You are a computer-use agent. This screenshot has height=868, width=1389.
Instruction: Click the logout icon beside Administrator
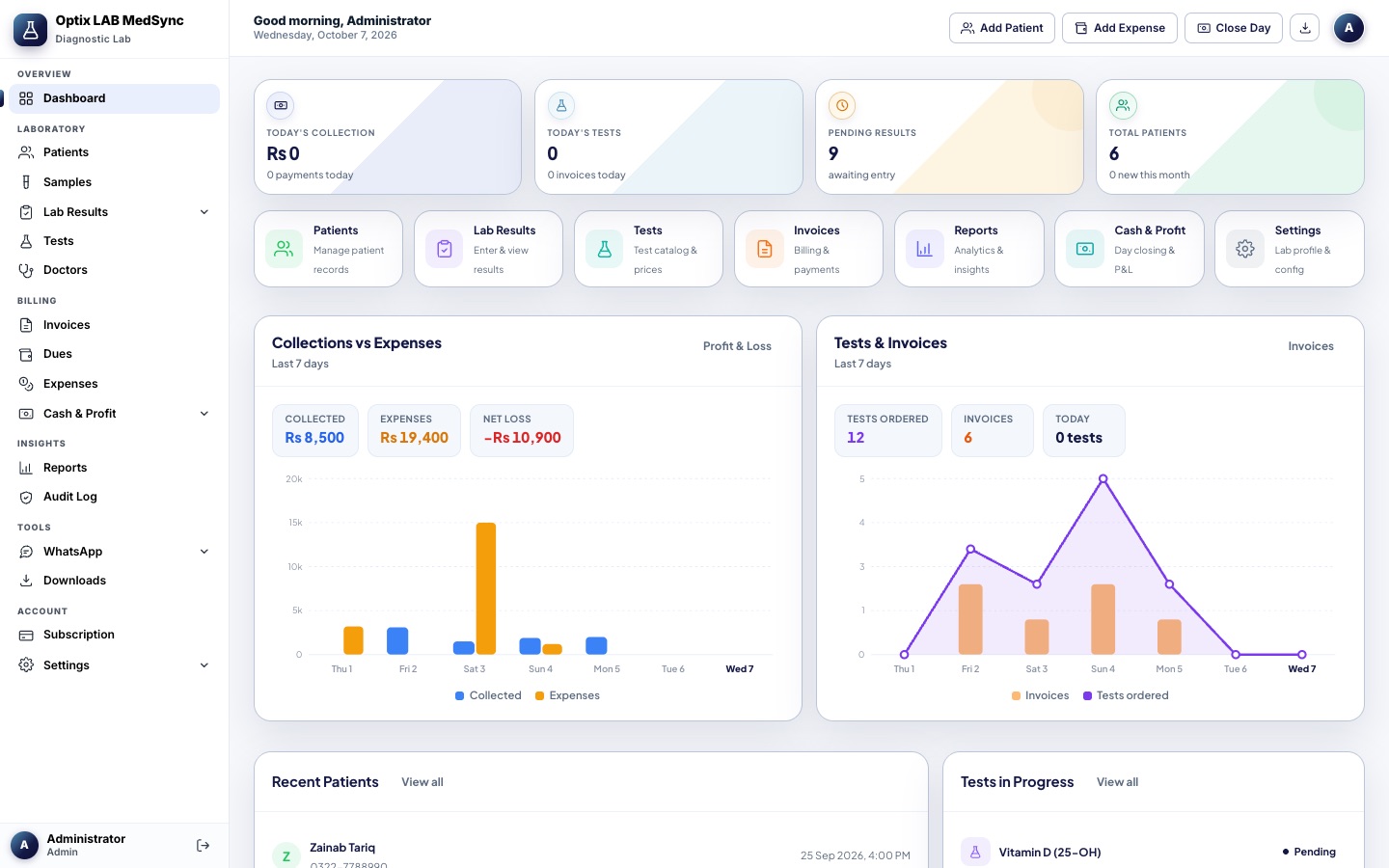203,846
